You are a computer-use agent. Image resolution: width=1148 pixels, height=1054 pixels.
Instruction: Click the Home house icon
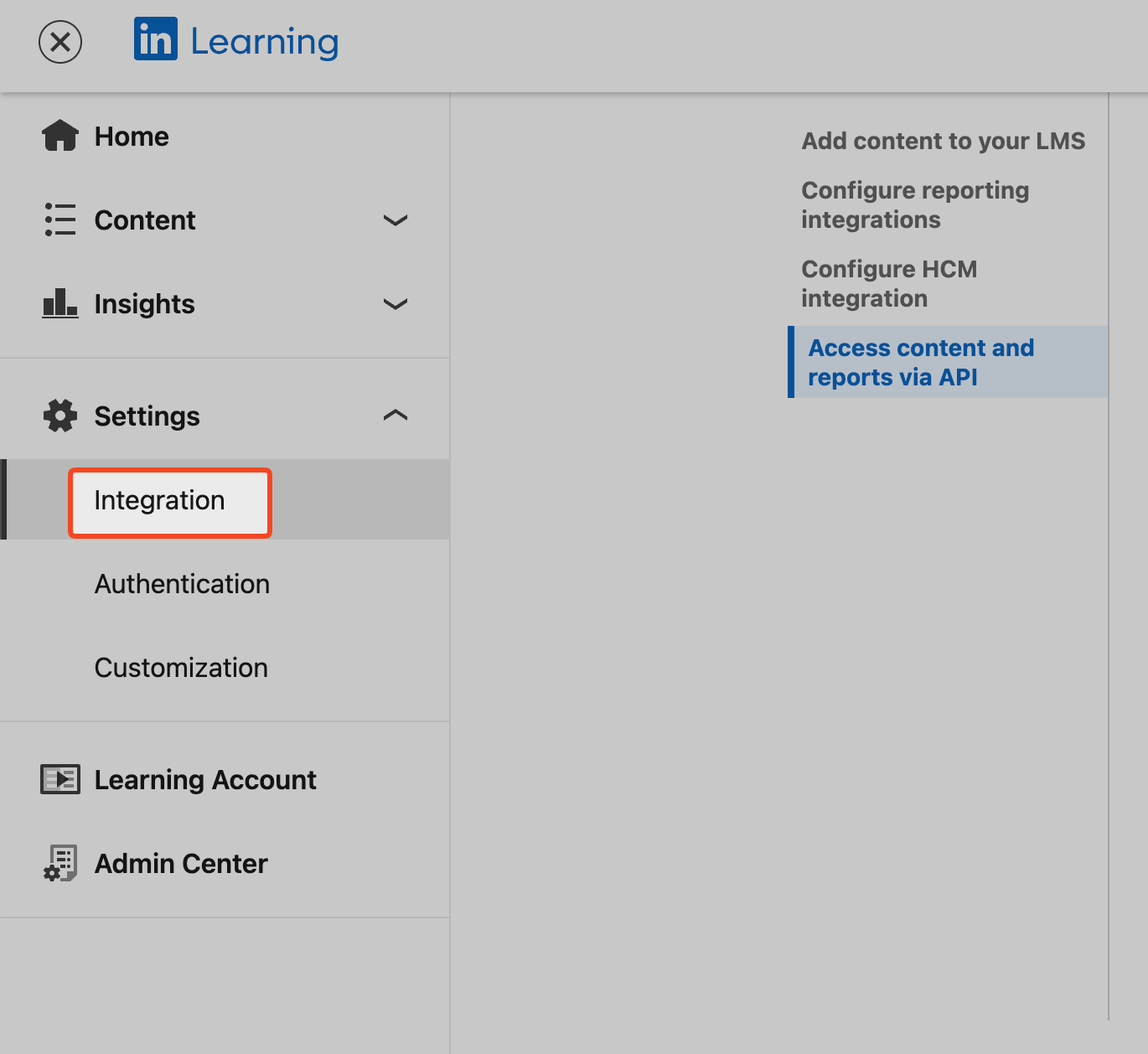(x=60, y=136)
